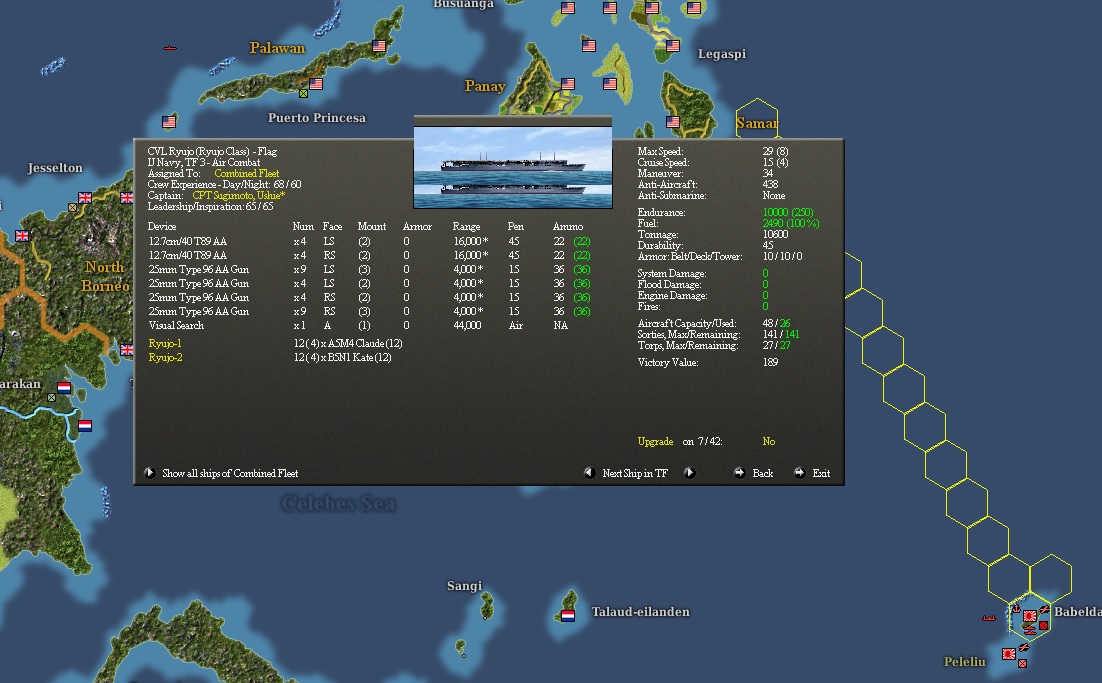Viewport: 1102px width, 683px height.
Task: Click the left arrow before Next Ship in TF
Action: [x=590, y=473]
